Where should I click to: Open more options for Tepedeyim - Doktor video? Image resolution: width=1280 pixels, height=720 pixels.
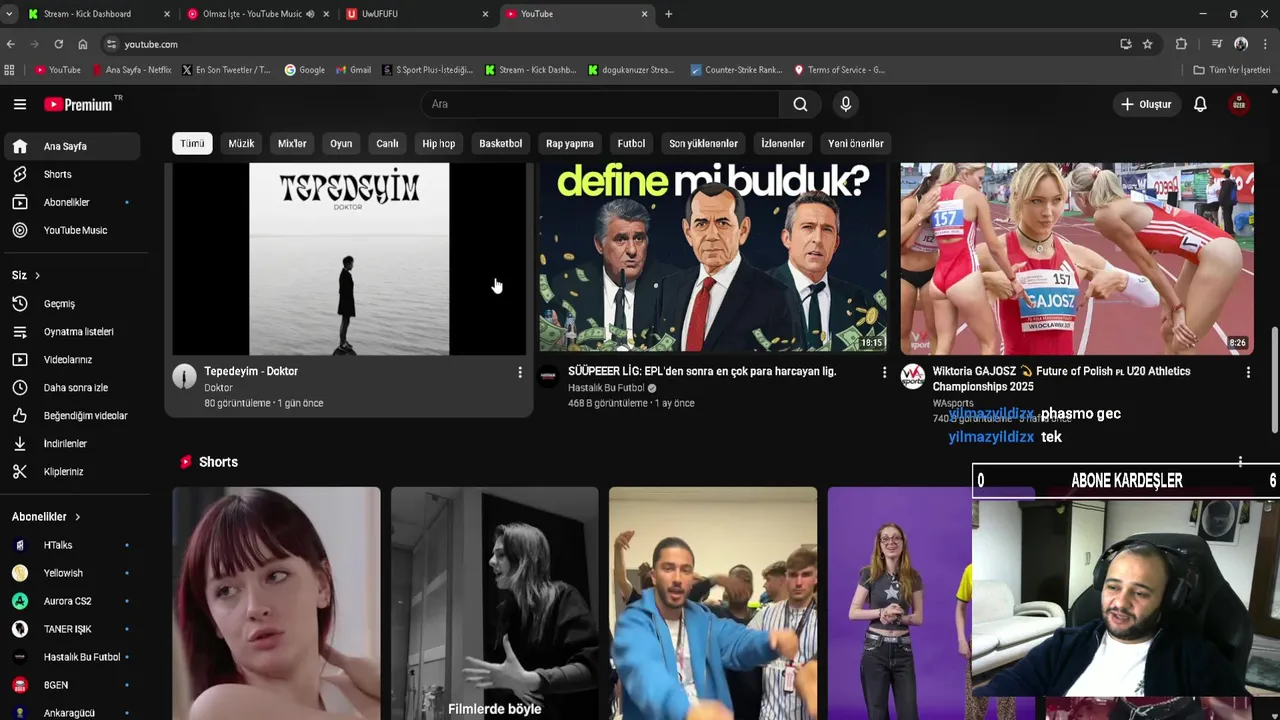(519, 372)
